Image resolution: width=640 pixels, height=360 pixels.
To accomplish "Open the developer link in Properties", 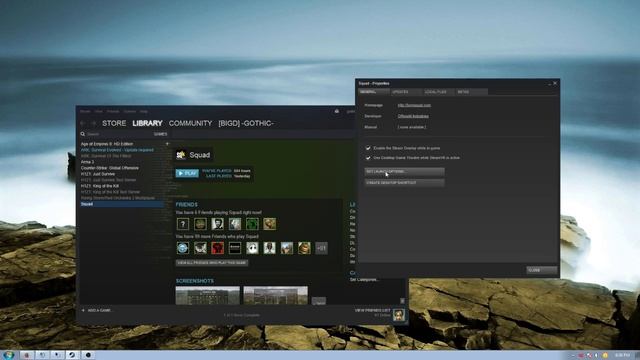I will pyautogui.click(x=413, y=116).
